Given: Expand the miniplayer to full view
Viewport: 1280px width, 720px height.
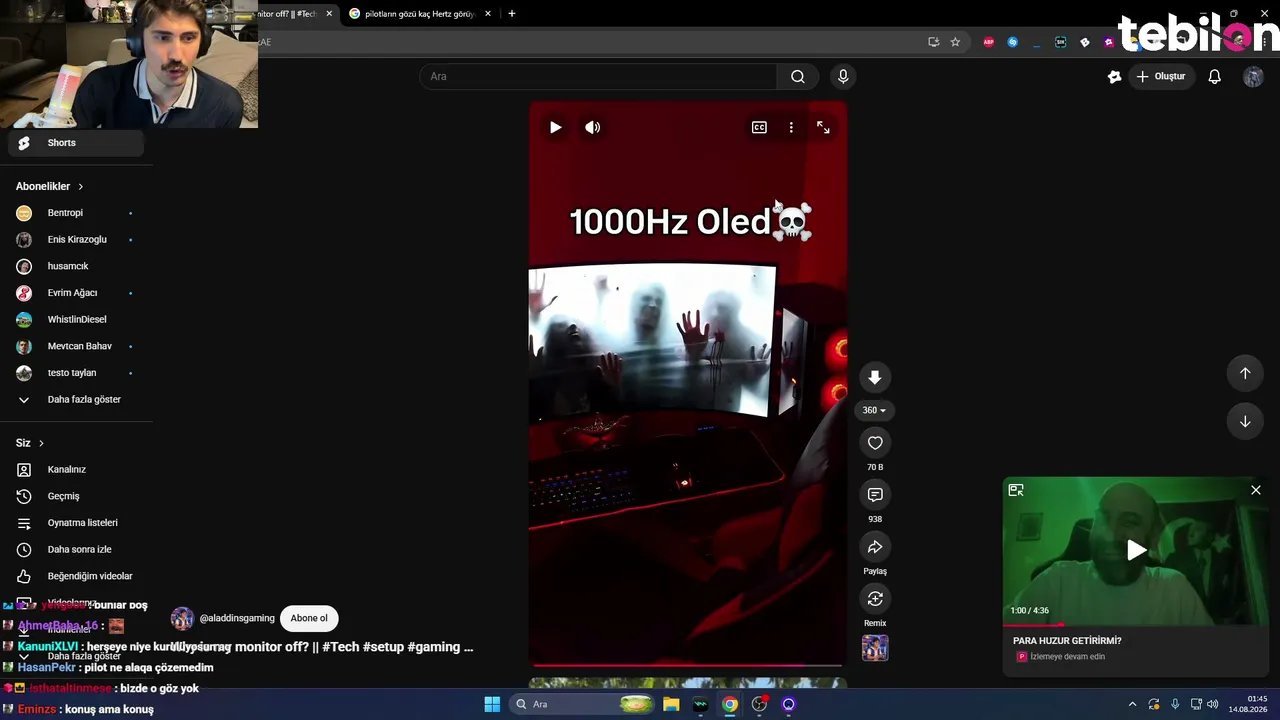Looking at the screenshot, I should [1016, 490].
